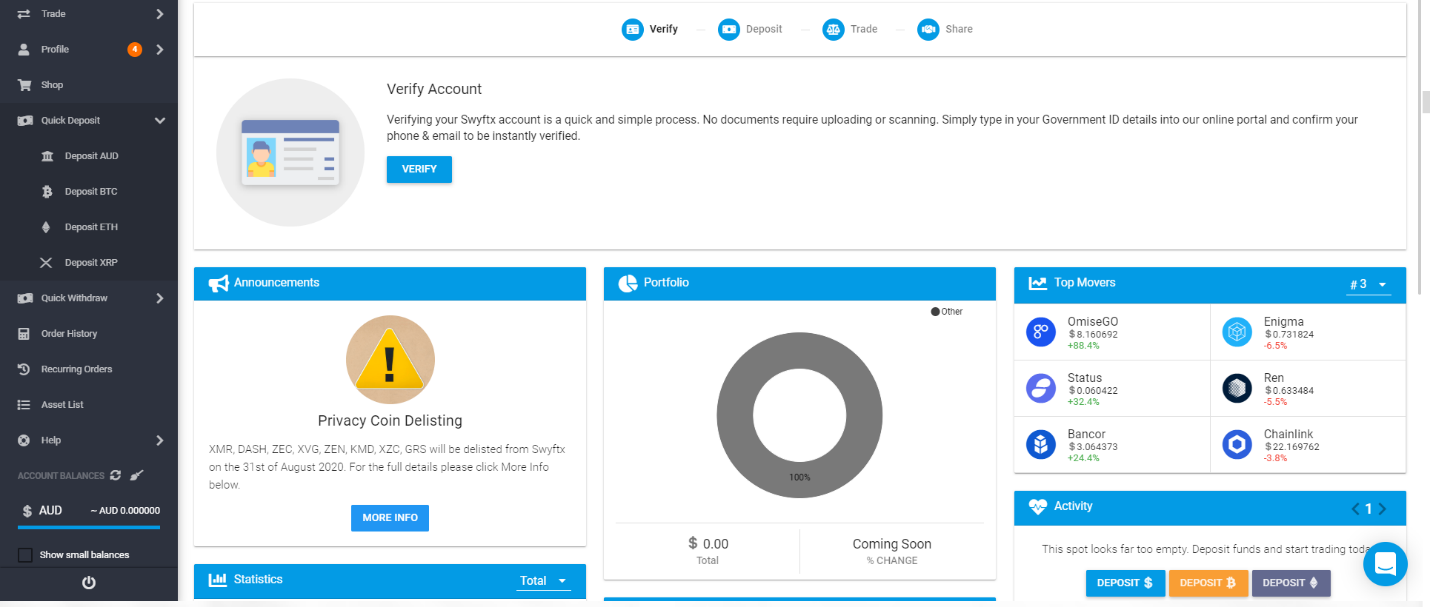Expand the Profile submenu chevron
This screenshot has width=1430, height=607.
click(160, 49)
